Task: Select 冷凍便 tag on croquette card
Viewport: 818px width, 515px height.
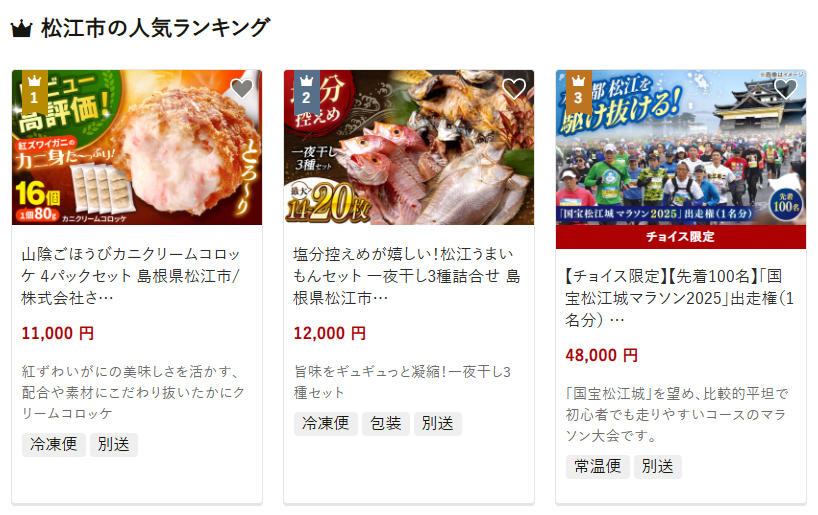Action: (x=54, y=445)
